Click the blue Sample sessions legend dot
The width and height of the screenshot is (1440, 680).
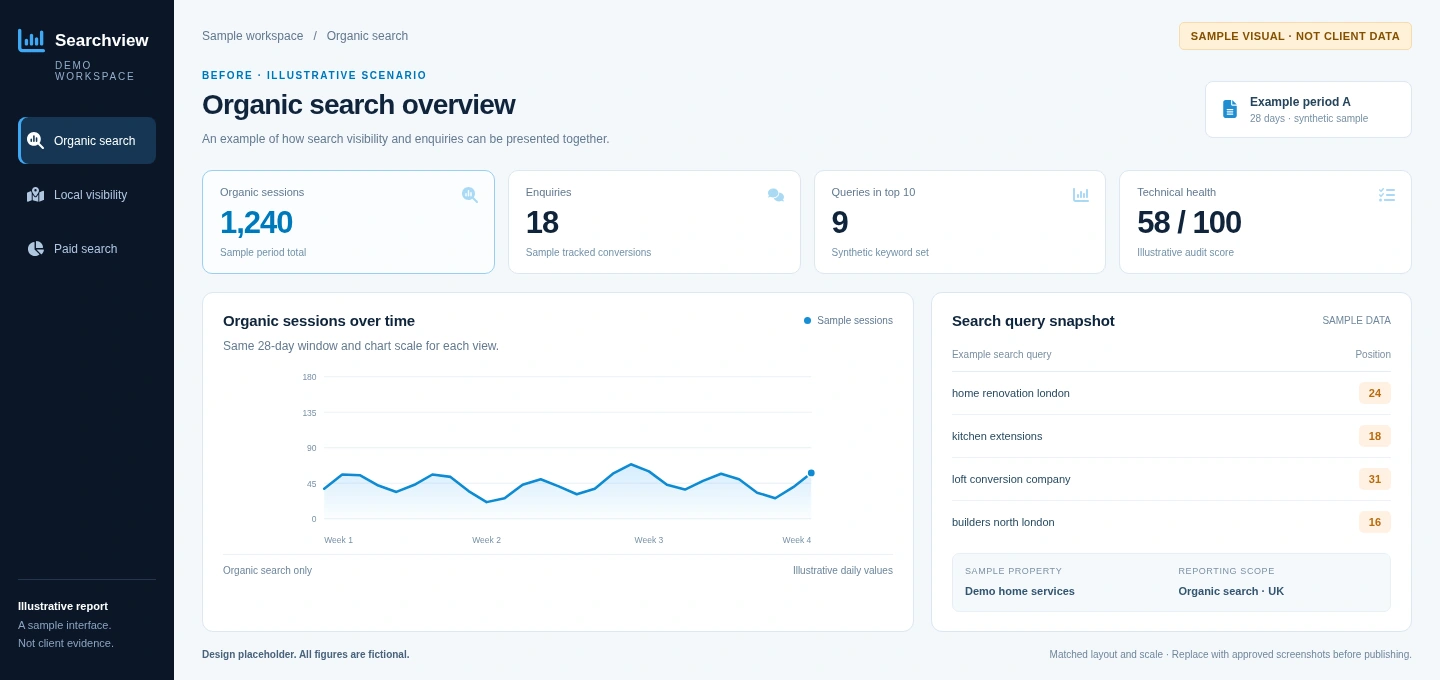tap(808, 321)
